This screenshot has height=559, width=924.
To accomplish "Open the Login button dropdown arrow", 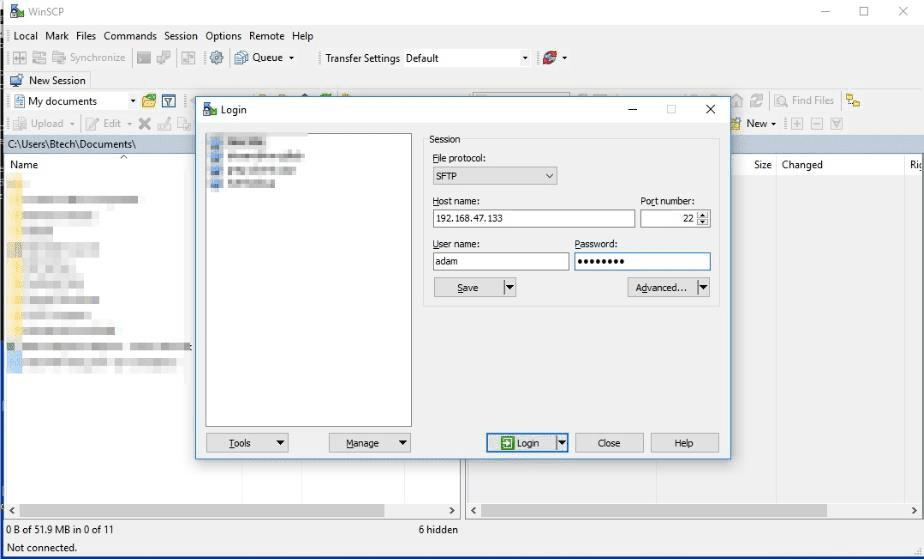I will [562, 443].
